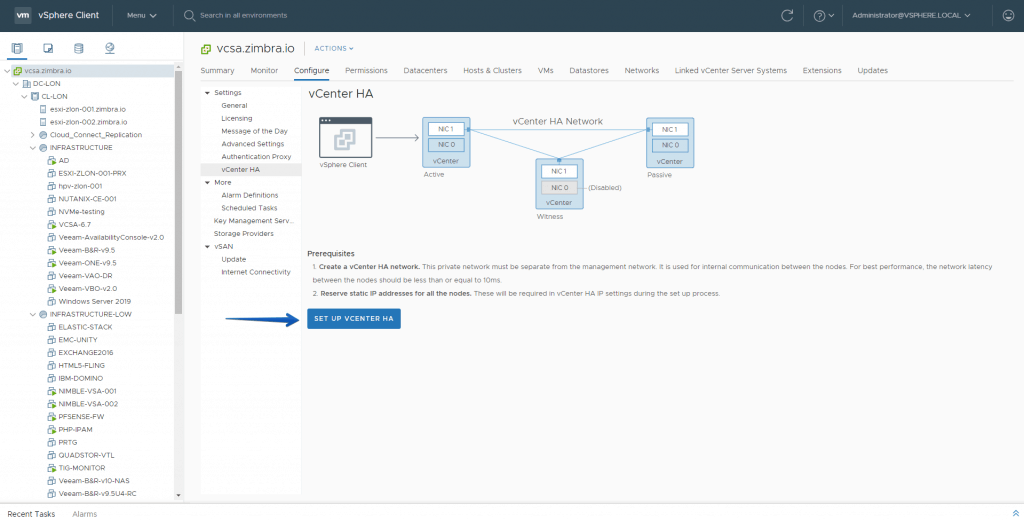Open the Storage Providers page

point(244,234)
